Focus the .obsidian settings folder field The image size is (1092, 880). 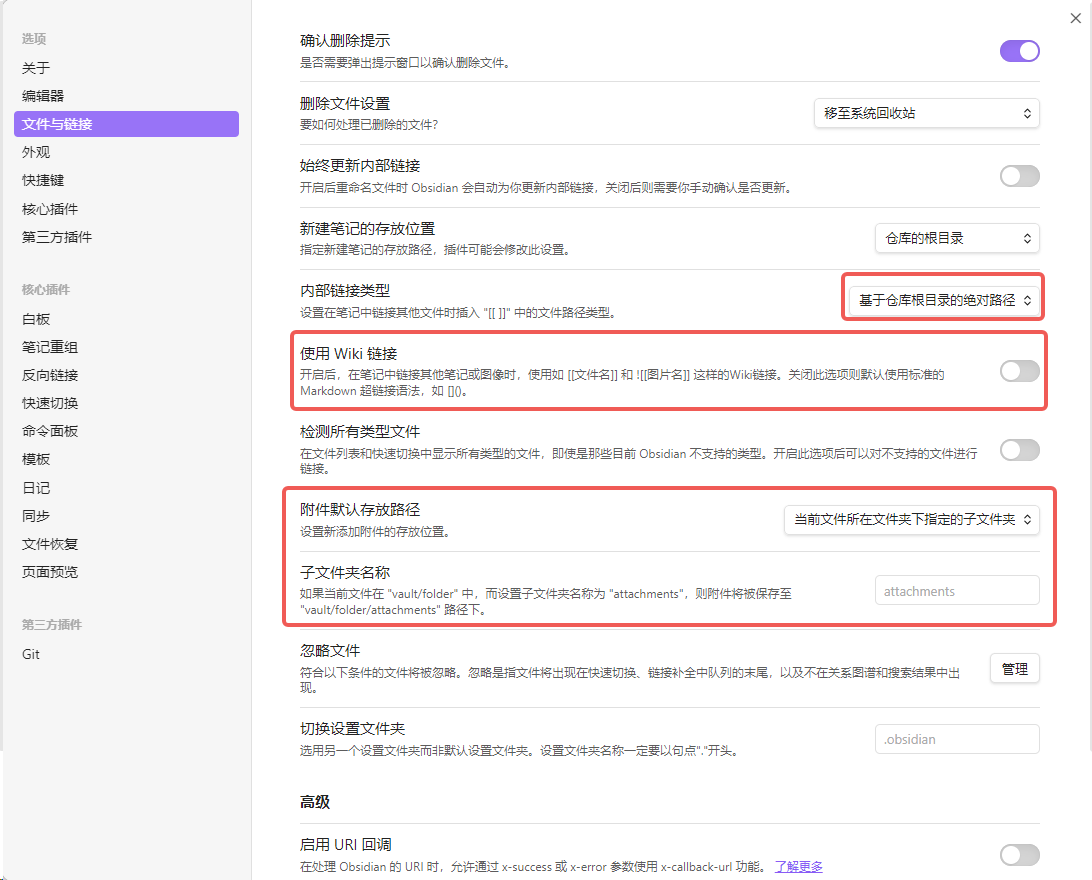point(957,739)
